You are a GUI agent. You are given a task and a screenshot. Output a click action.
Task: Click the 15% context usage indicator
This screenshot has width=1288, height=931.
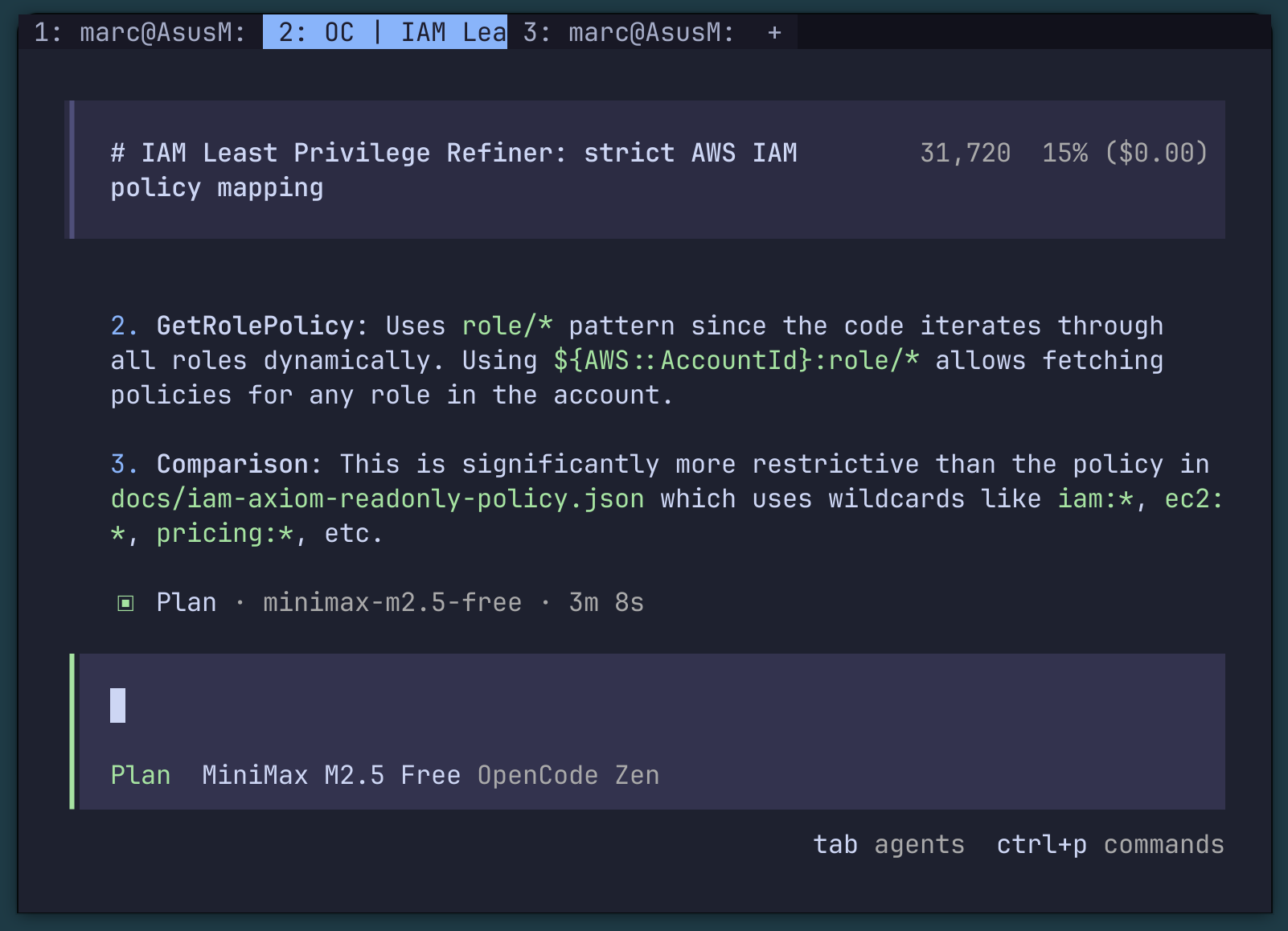[x=1064, y=152]
